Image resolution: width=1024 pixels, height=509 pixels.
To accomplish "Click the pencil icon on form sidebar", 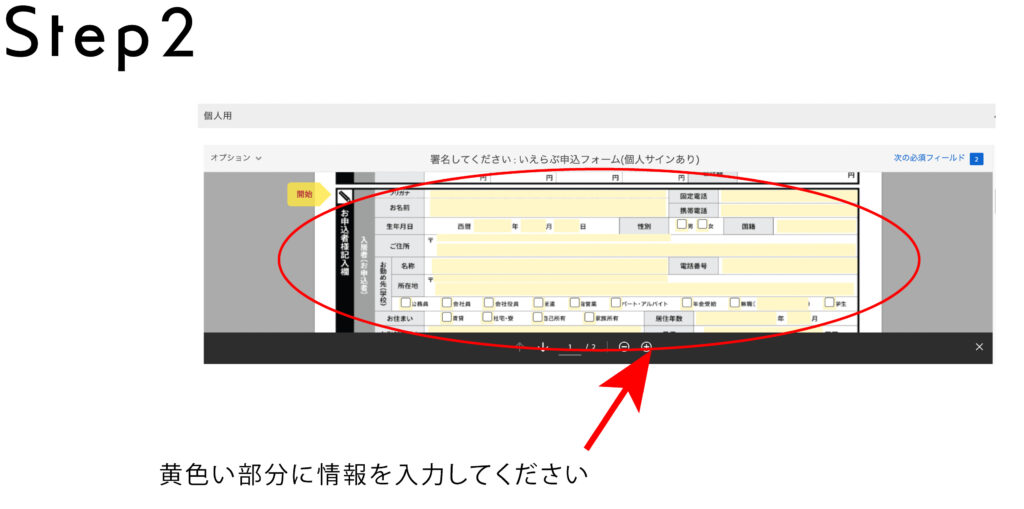I will click(x=344, y=198).
